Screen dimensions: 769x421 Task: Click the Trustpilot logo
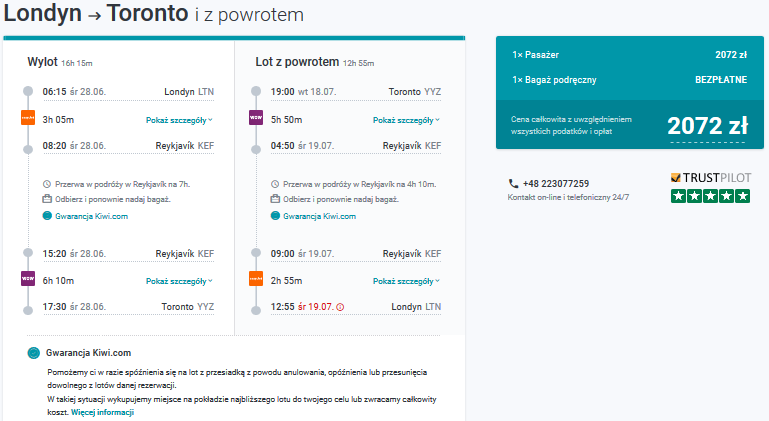pyautogui.click(x=711, y=178)
